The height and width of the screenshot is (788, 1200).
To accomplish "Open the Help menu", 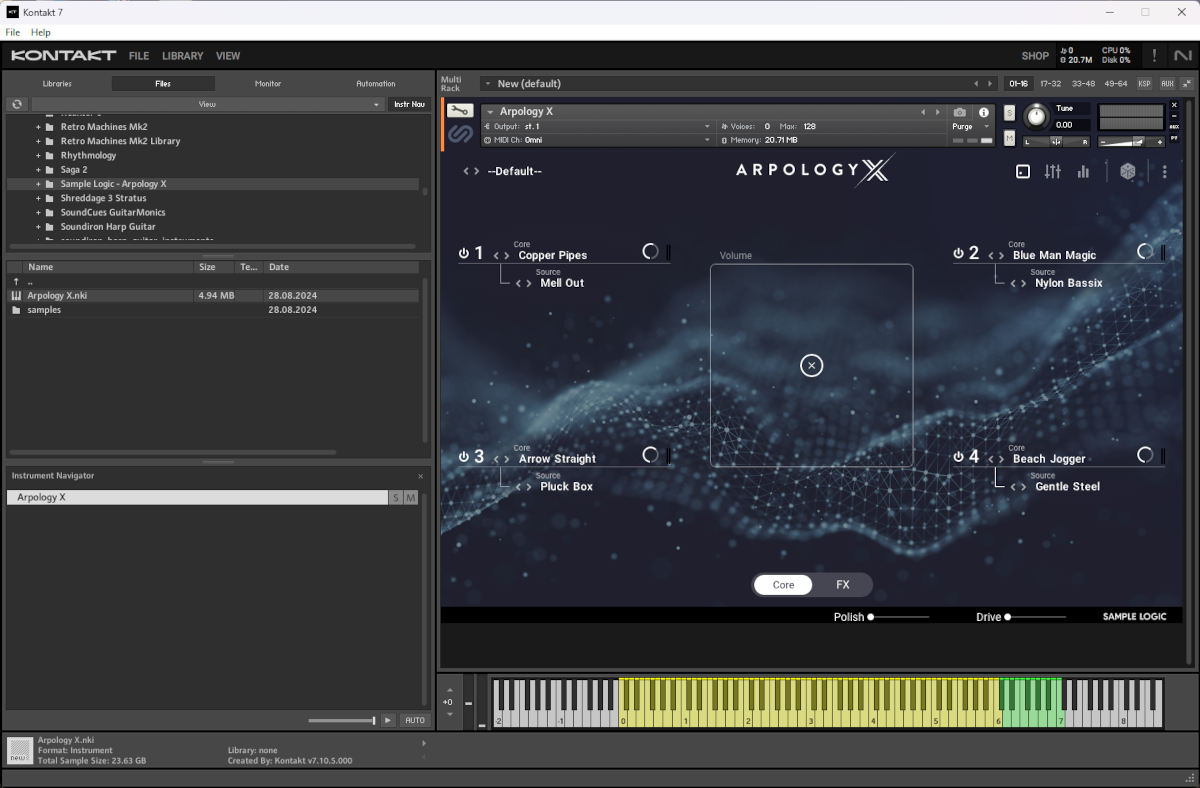I will [x=41, y=33].
